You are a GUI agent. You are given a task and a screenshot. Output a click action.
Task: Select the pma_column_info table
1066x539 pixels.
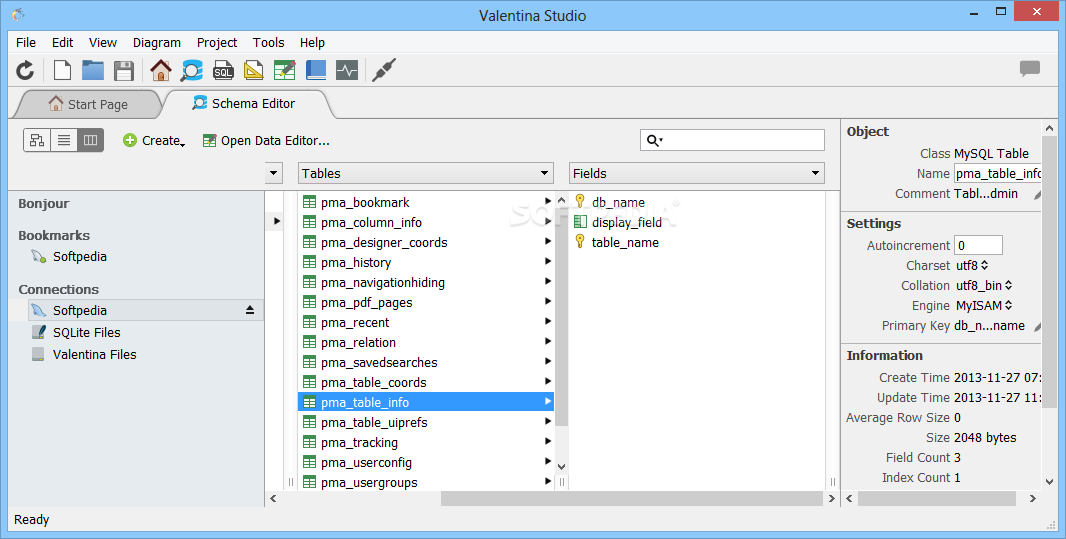point(426,222)
